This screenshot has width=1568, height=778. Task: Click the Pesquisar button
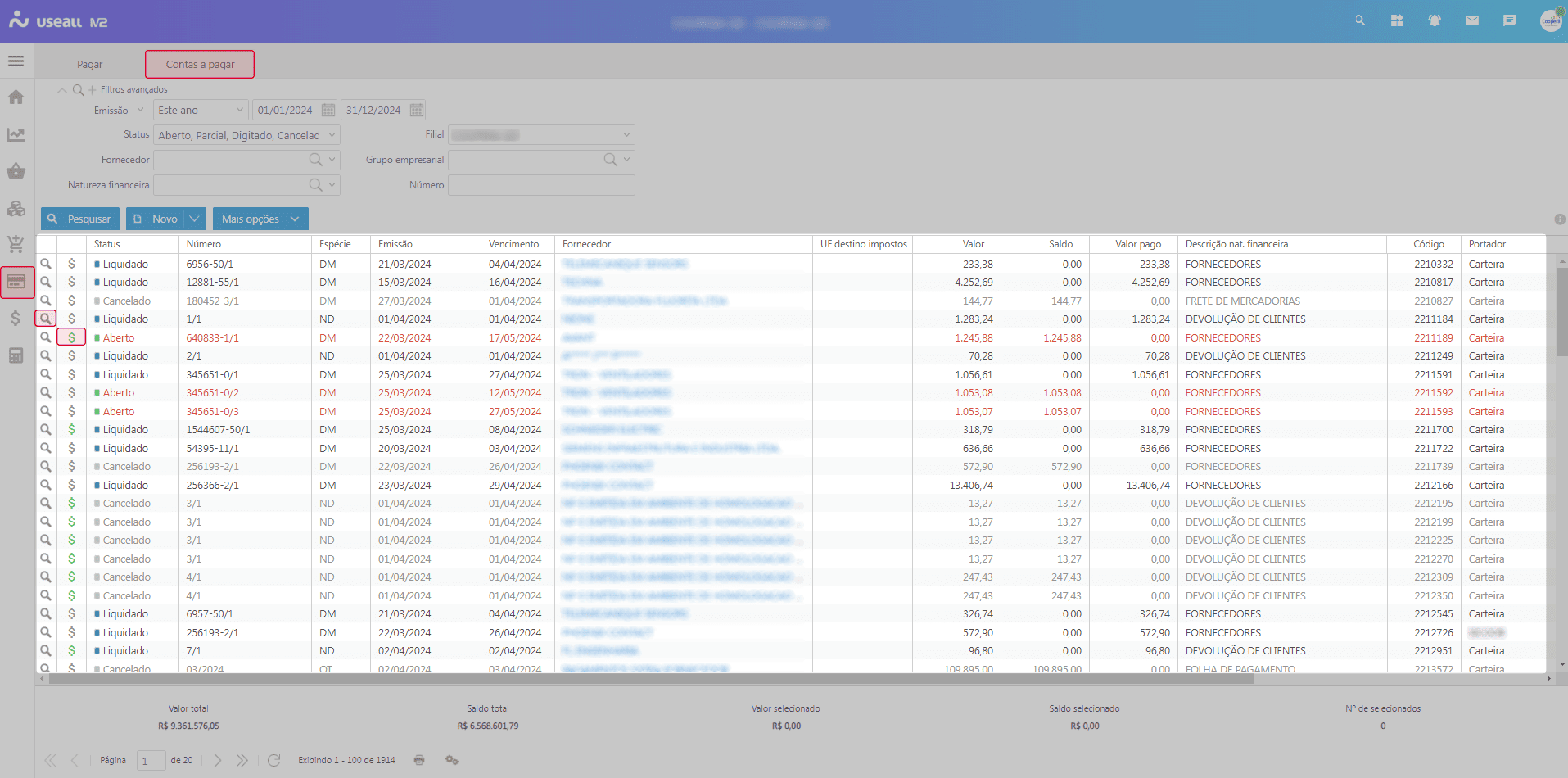click(79, 219)
